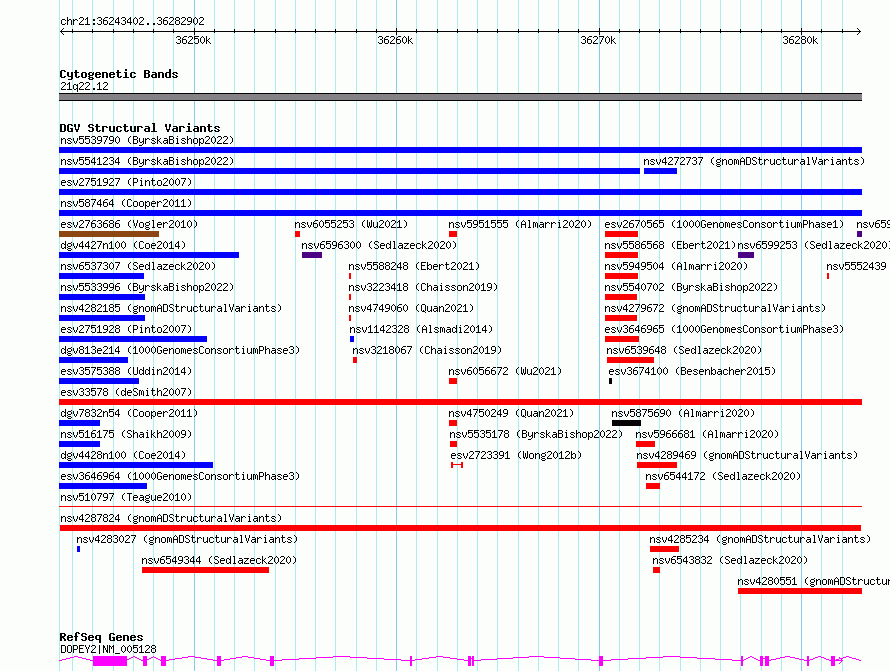Click dgv4427n100 (Coe2014) label

pyautogui.click(x=123, y=245)
